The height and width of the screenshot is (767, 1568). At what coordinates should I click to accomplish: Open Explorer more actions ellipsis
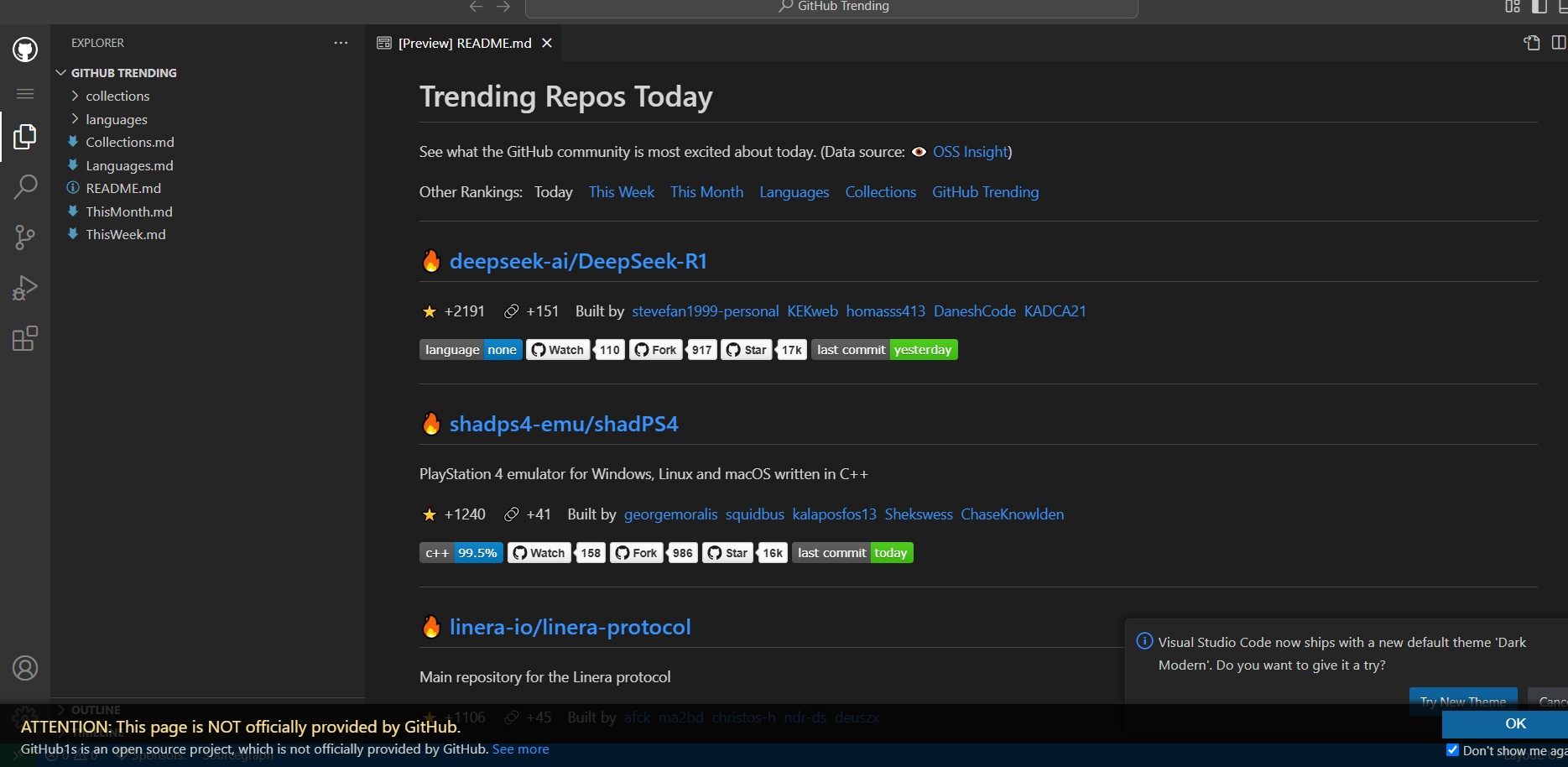[341, 43]
